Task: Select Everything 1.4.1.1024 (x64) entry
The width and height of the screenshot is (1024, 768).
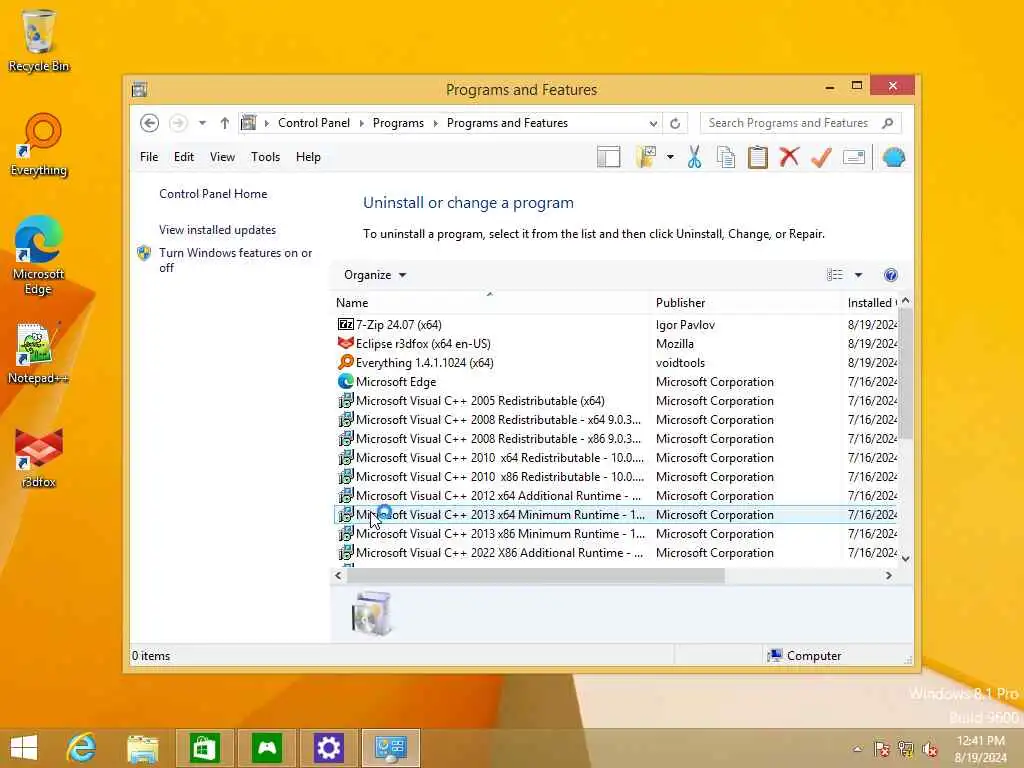Action: click(616, 362)
